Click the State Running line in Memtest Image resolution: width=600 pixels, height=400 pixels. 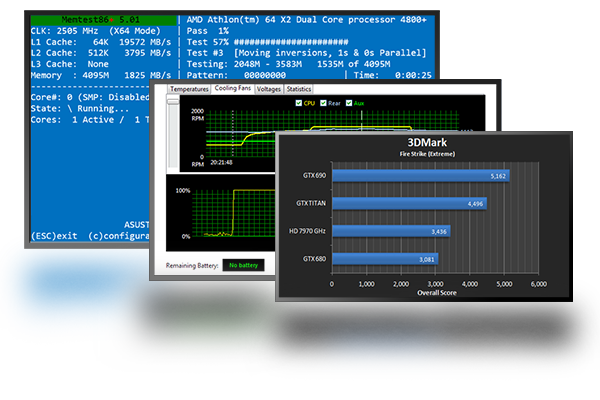(x=80, y=109)
